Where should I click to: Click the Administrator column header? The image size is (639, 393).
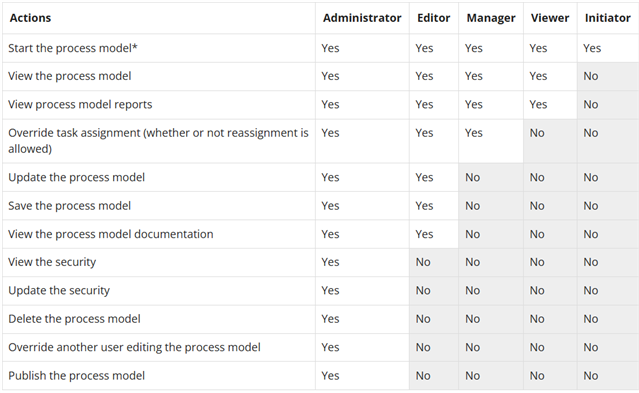(x=362, y=18)
